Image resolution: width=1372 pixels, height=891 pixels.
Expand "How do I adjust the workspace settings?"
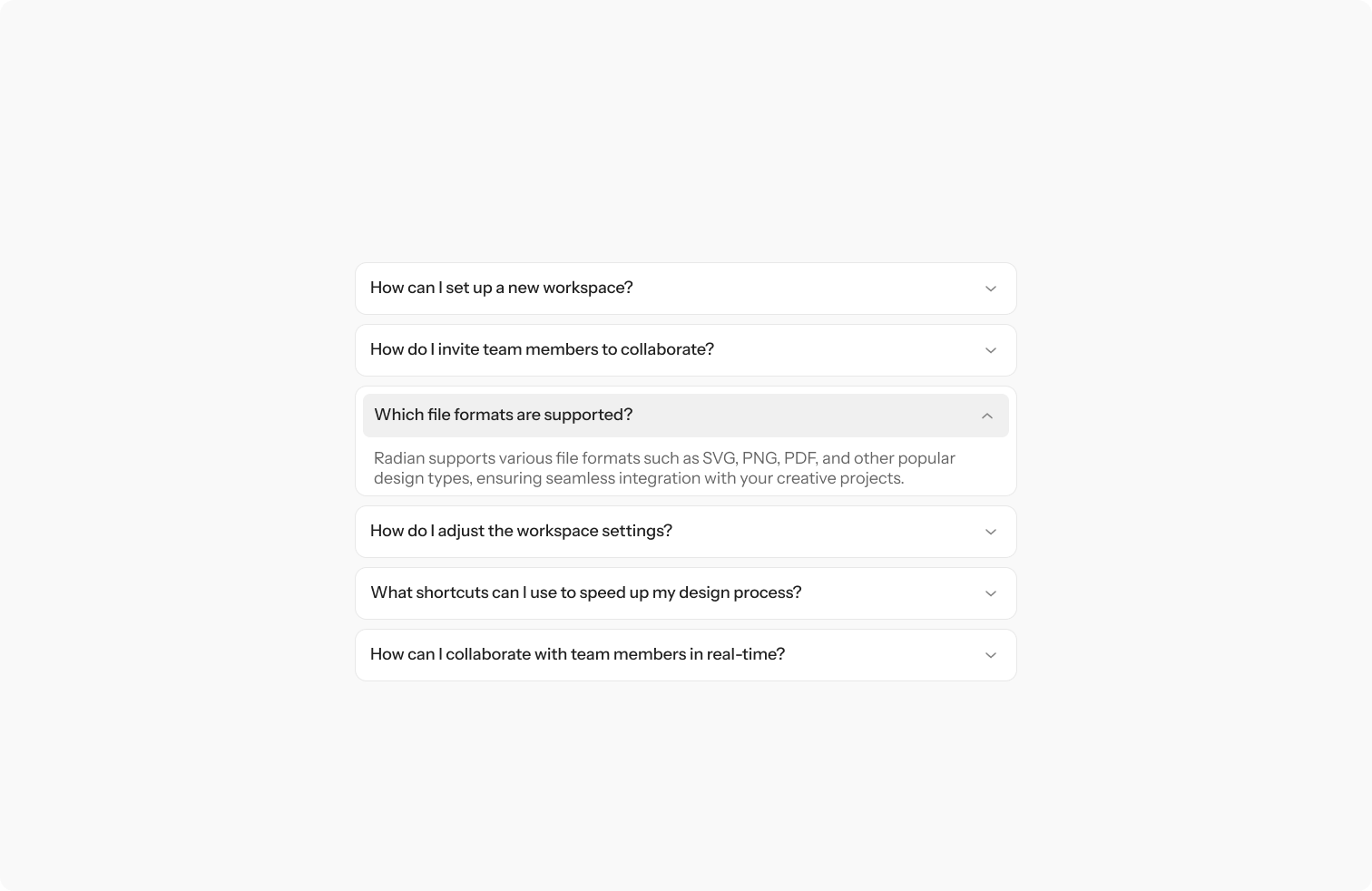pyautogui.click(x=521, y=531)
